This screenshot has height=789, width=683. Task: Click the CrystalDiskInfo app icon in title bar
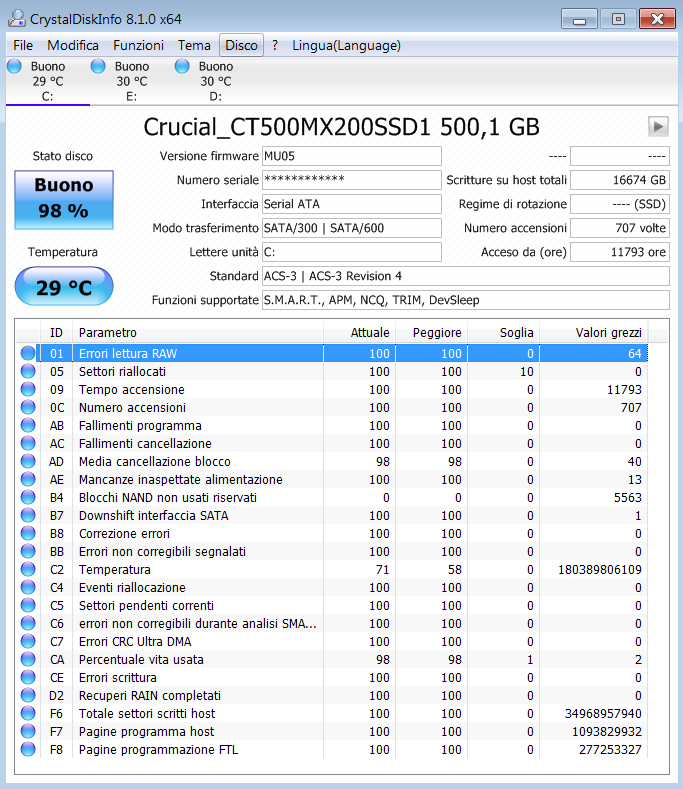click(x=17, y=19)
